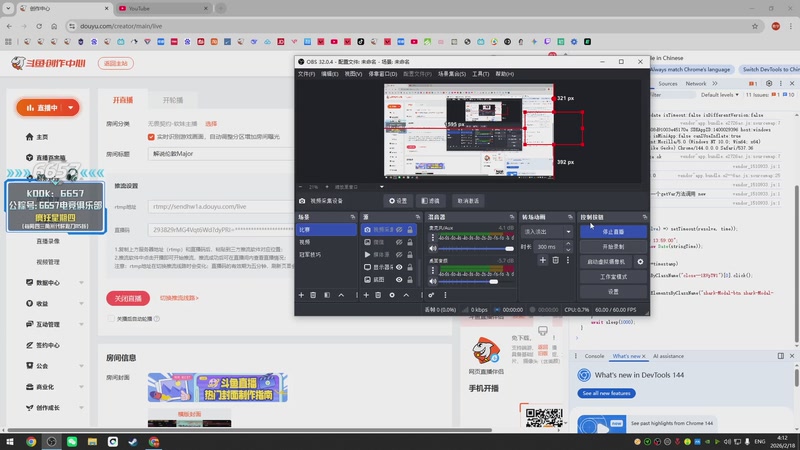Open 文件(F) menu in OBS
This screenshot has height=450, width=800.
306,74
